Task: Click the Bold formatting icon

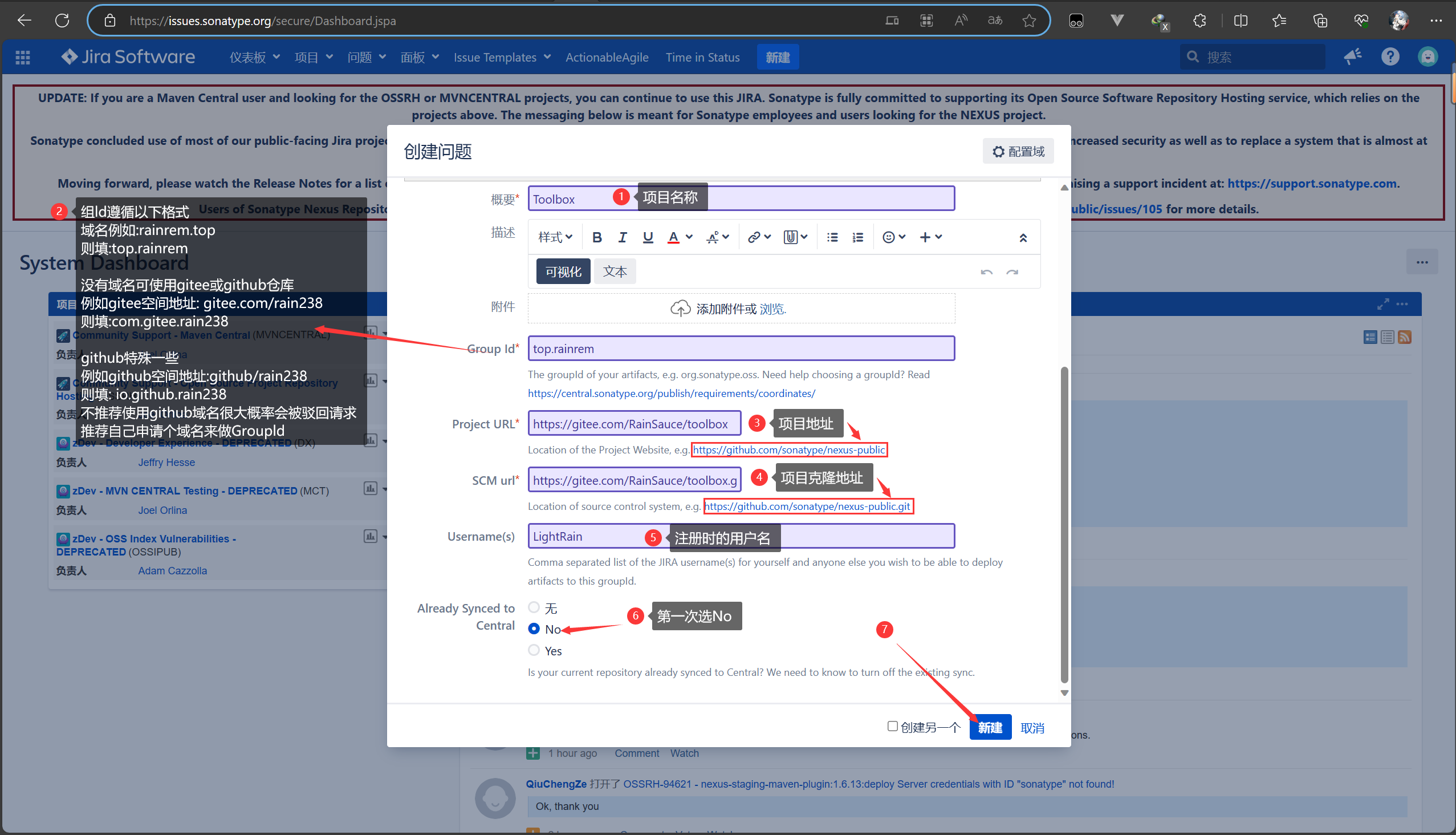Action: [x=597, y=237]
